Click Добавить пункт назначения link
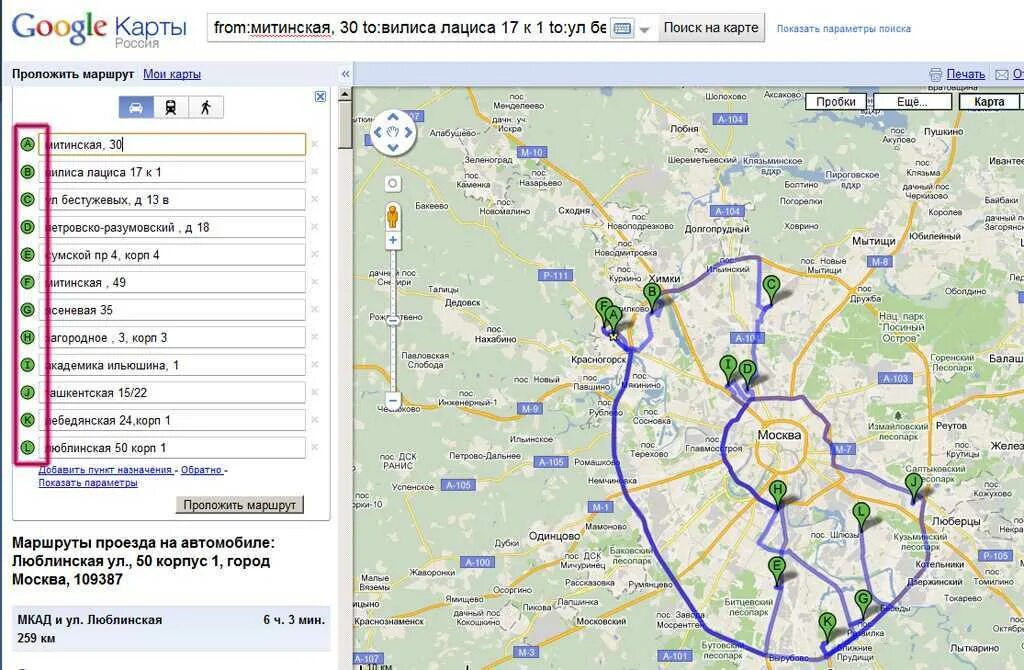Image resolution: width=1024 pixels, height=670 pixels. tap(105, 470)
